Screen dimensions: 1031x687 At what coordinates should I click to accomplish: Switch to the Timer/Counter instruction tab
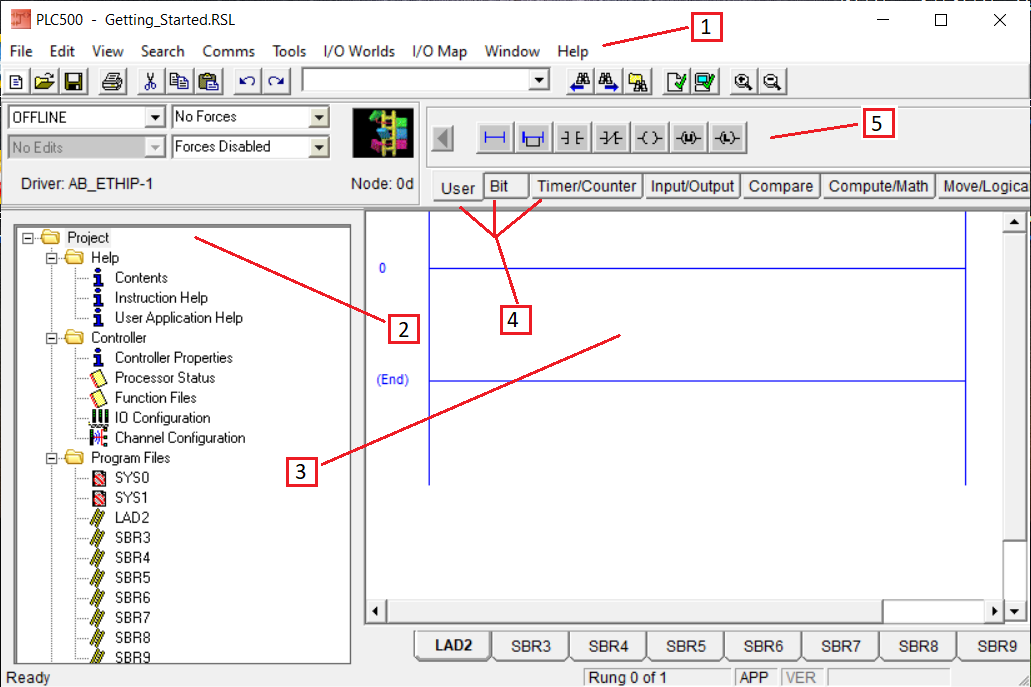coord(587,186)
